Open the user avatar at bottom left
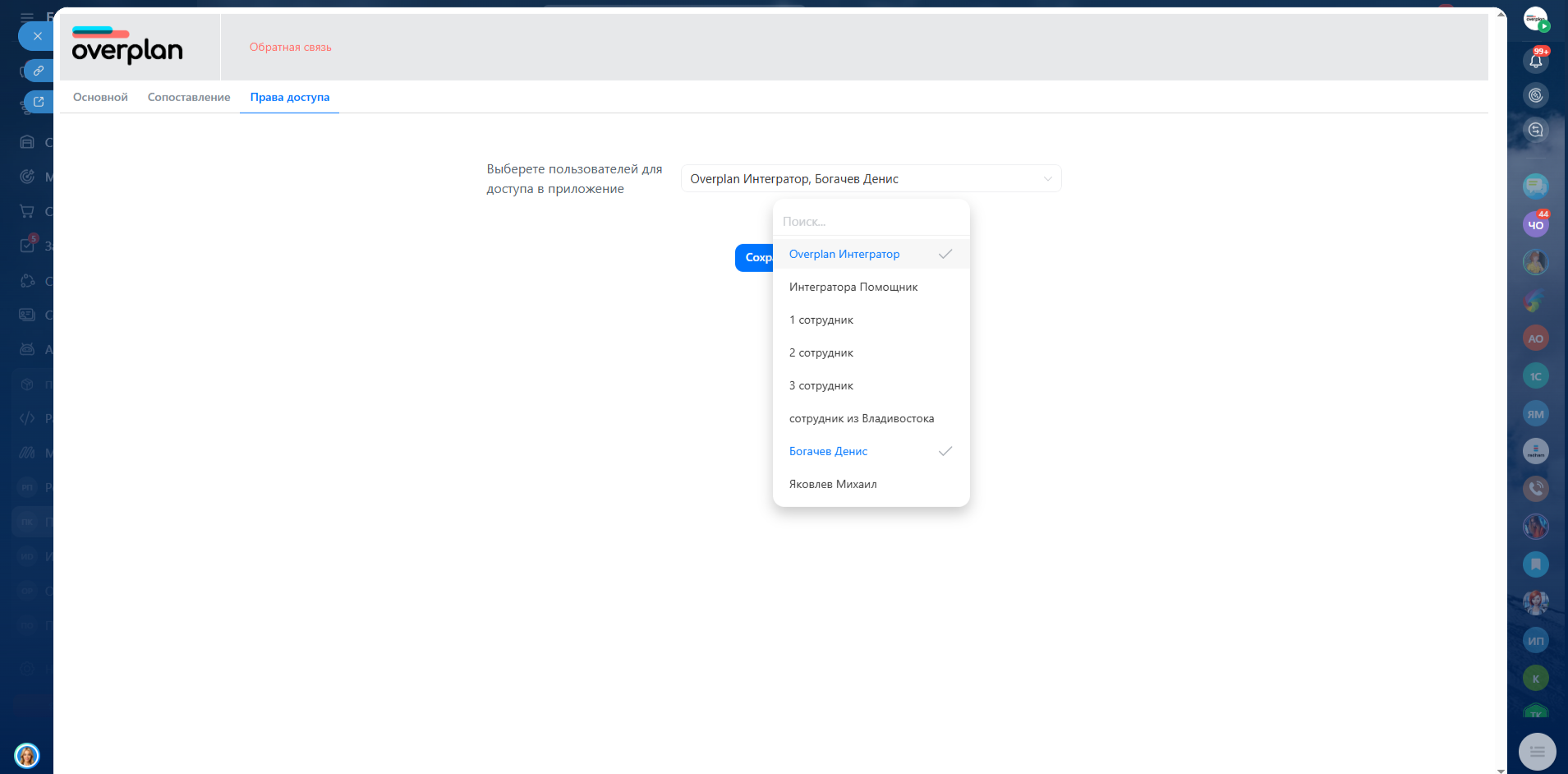Image resolution: width=1568 pixels, height=774 pixels. pos(27,755)
